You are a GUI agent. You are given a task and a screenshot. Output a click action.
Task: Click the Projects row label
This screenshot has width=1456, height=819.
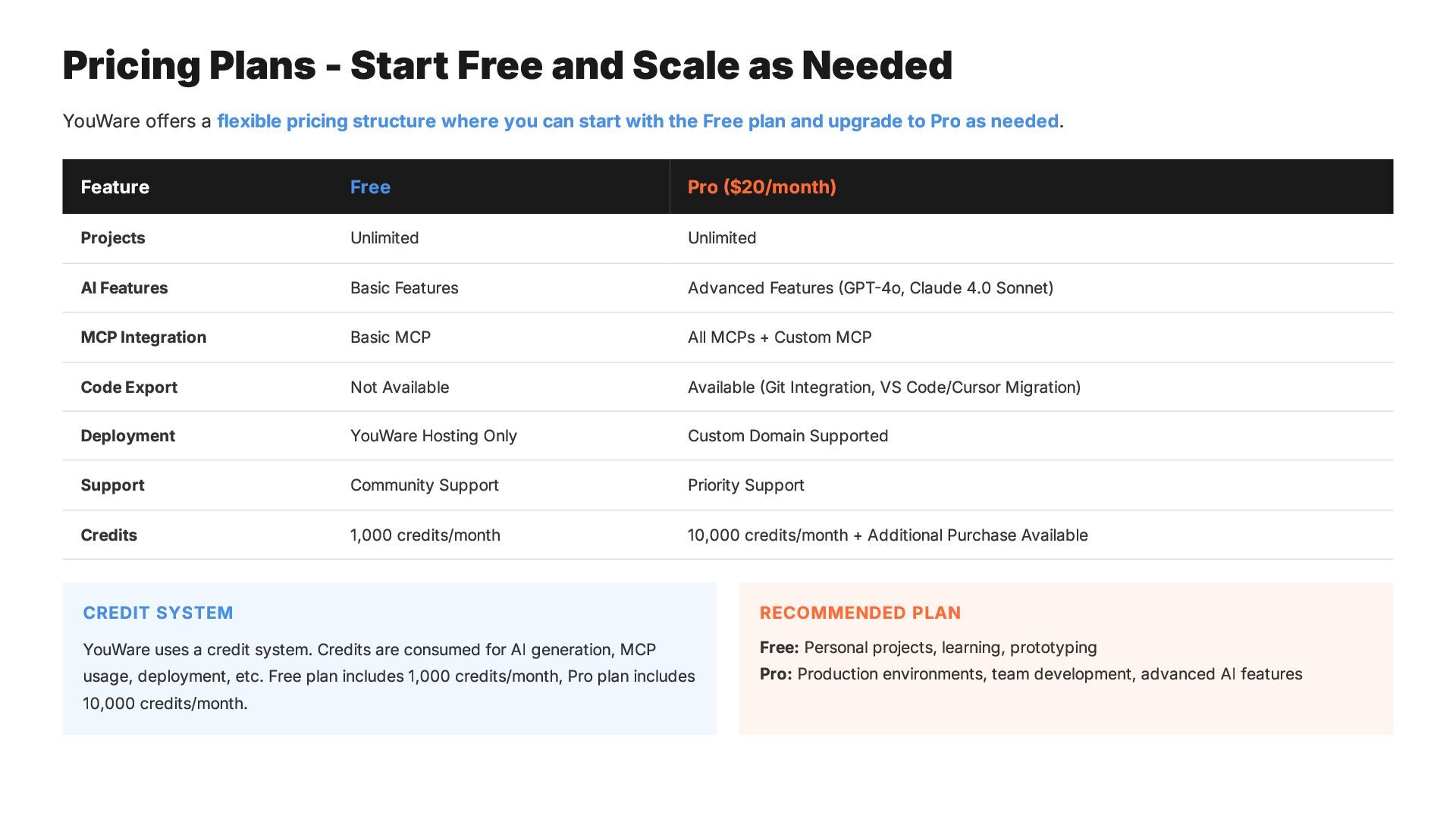(x=112, y=238)
